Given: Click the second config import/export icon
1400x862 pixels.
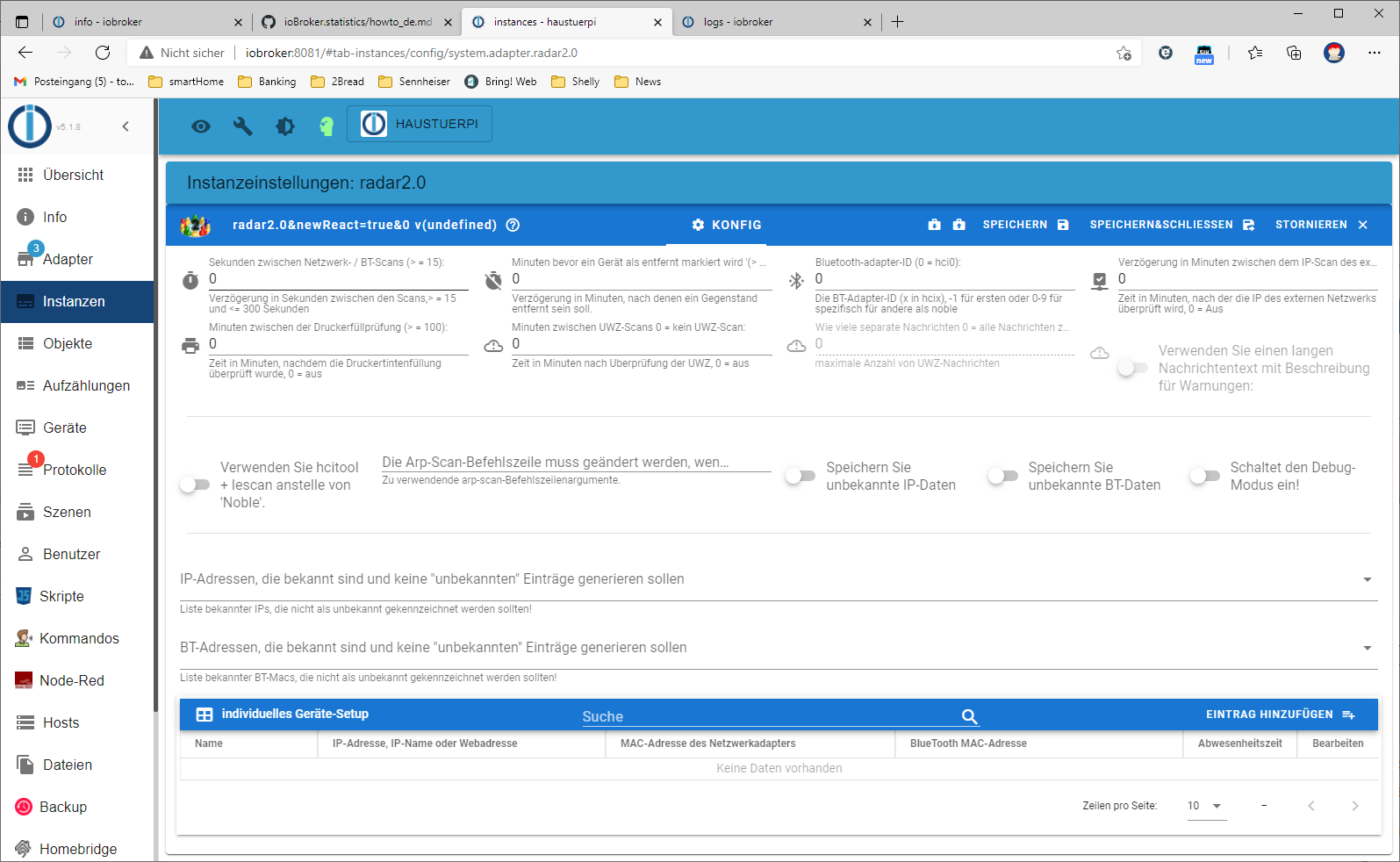Looking at the screenshot, I should [958, 225].
